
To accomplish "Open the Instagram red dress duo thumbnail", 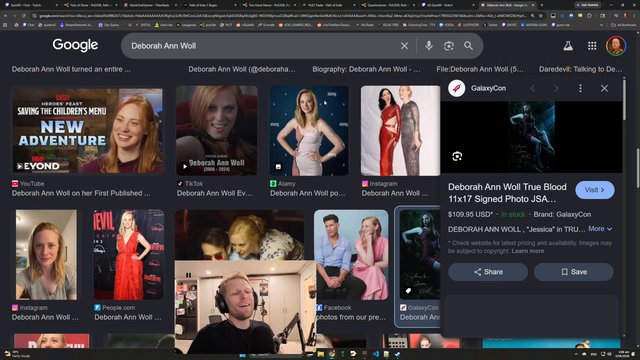I will coord(400,131).
